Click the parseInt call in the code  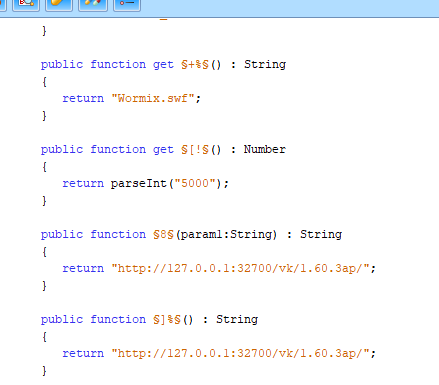click(x=139, y=183)
